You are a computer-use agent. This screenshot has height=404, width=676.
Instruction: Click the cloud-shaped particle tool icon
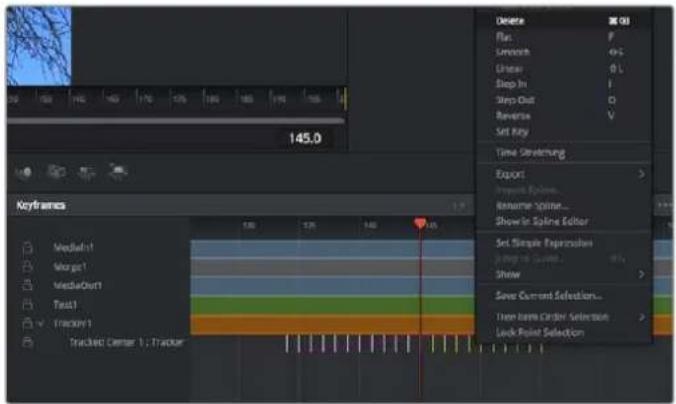[118, 172]
